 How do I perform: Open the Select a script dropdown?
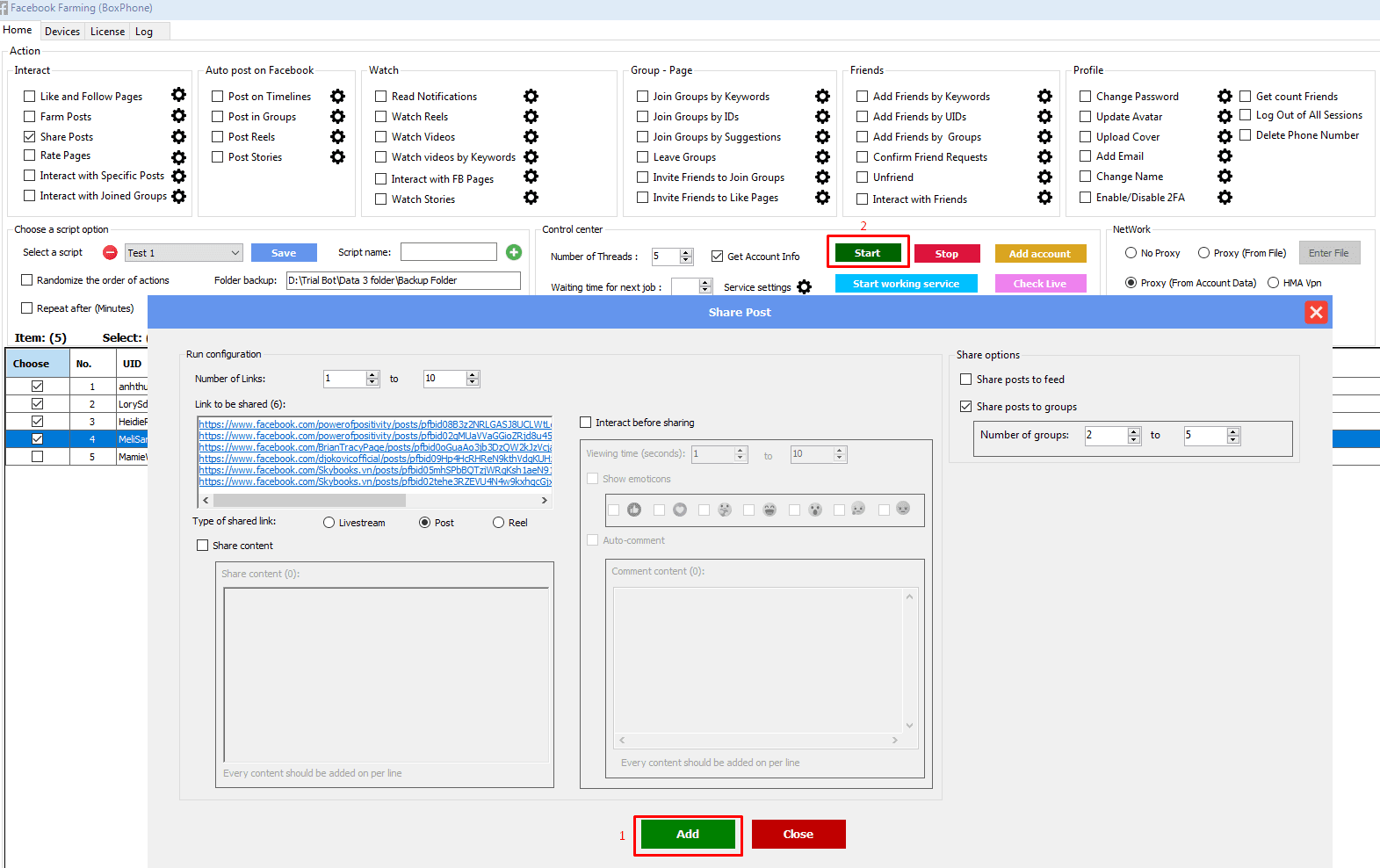[184, 252]
